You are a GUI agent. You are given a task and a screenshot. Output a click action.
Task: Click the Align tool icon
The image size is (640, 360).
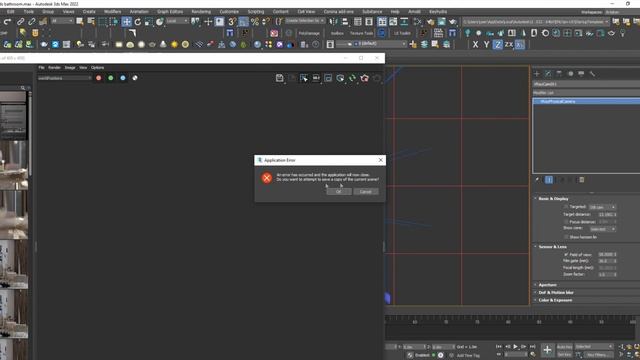point(345,22)
